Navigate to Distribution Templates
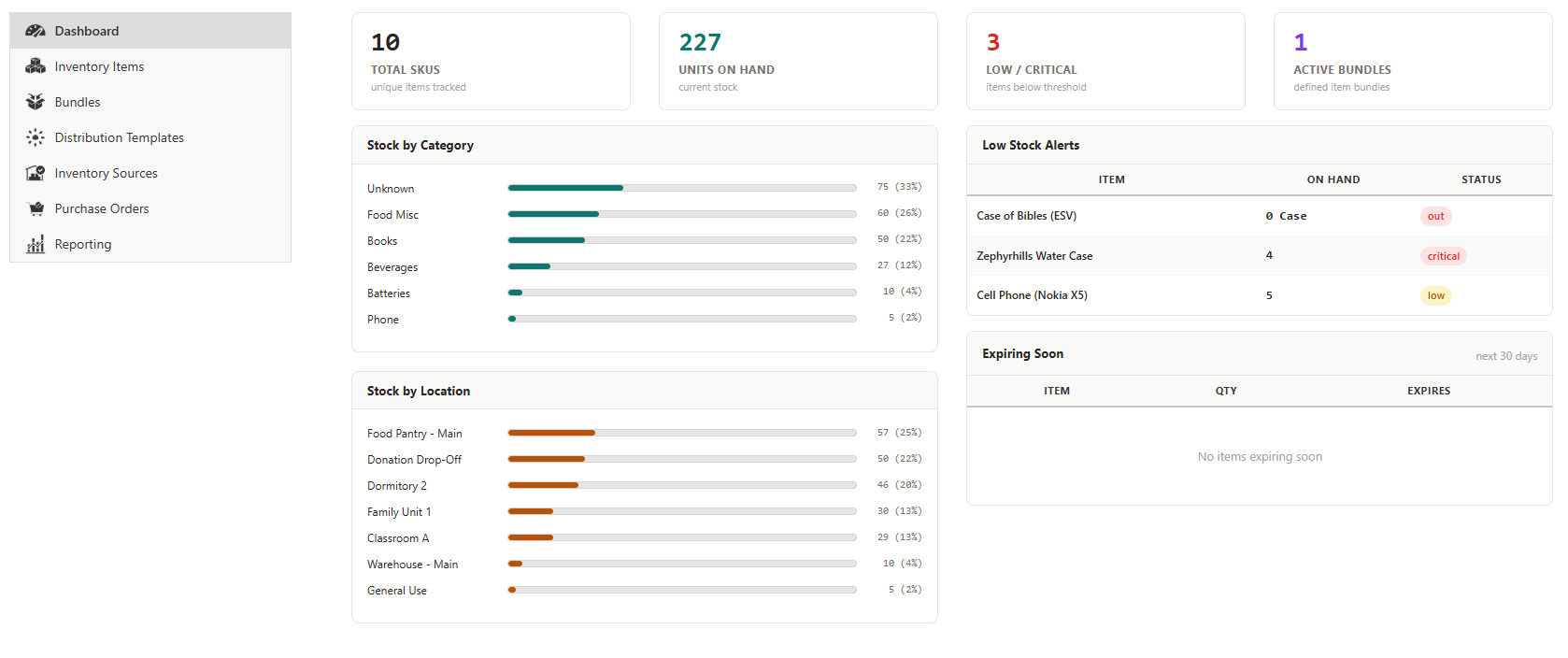 tap(150, 137)
